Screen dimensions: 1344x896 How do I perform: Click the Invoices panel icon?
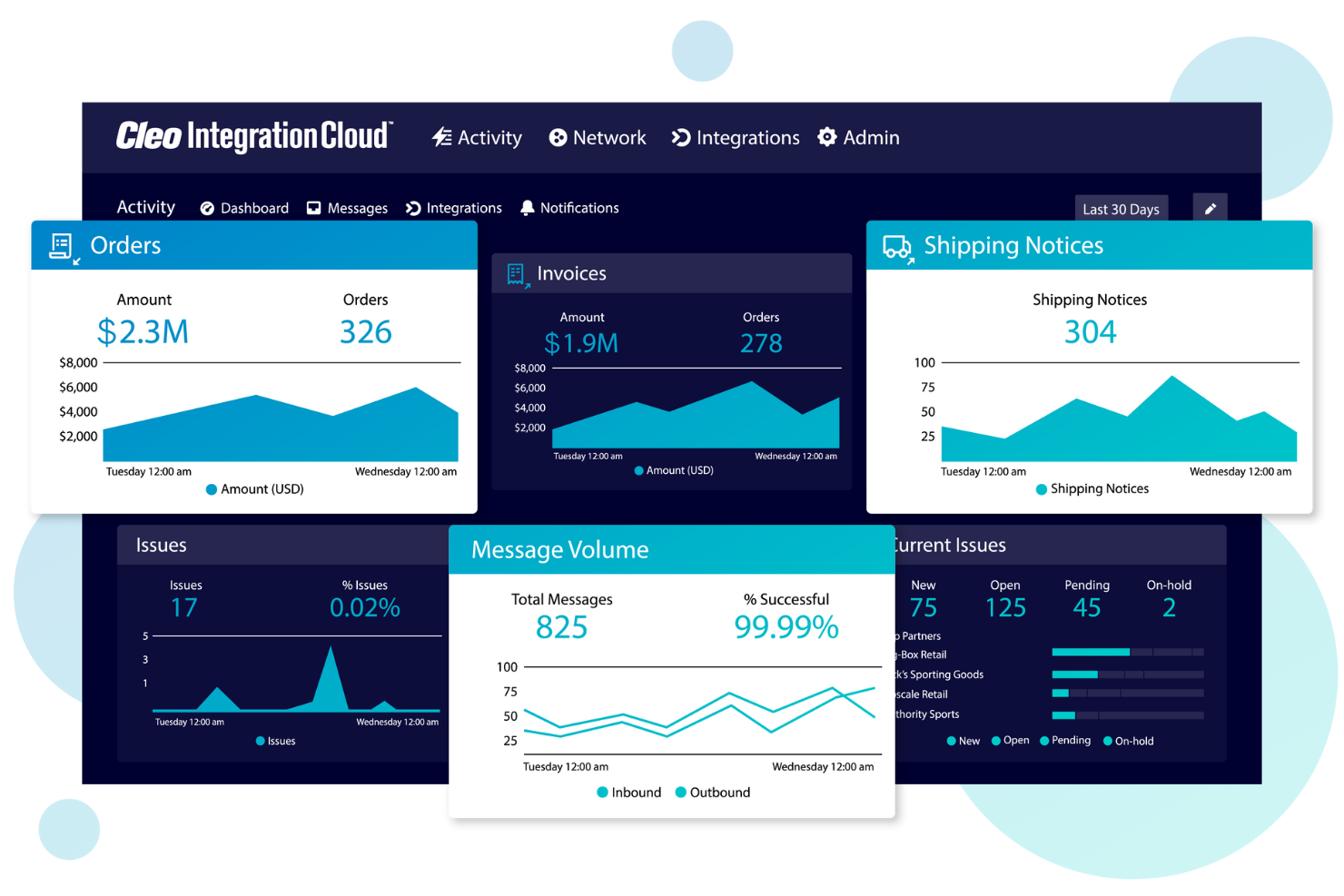pyautogui.click(x=517, y=274)
